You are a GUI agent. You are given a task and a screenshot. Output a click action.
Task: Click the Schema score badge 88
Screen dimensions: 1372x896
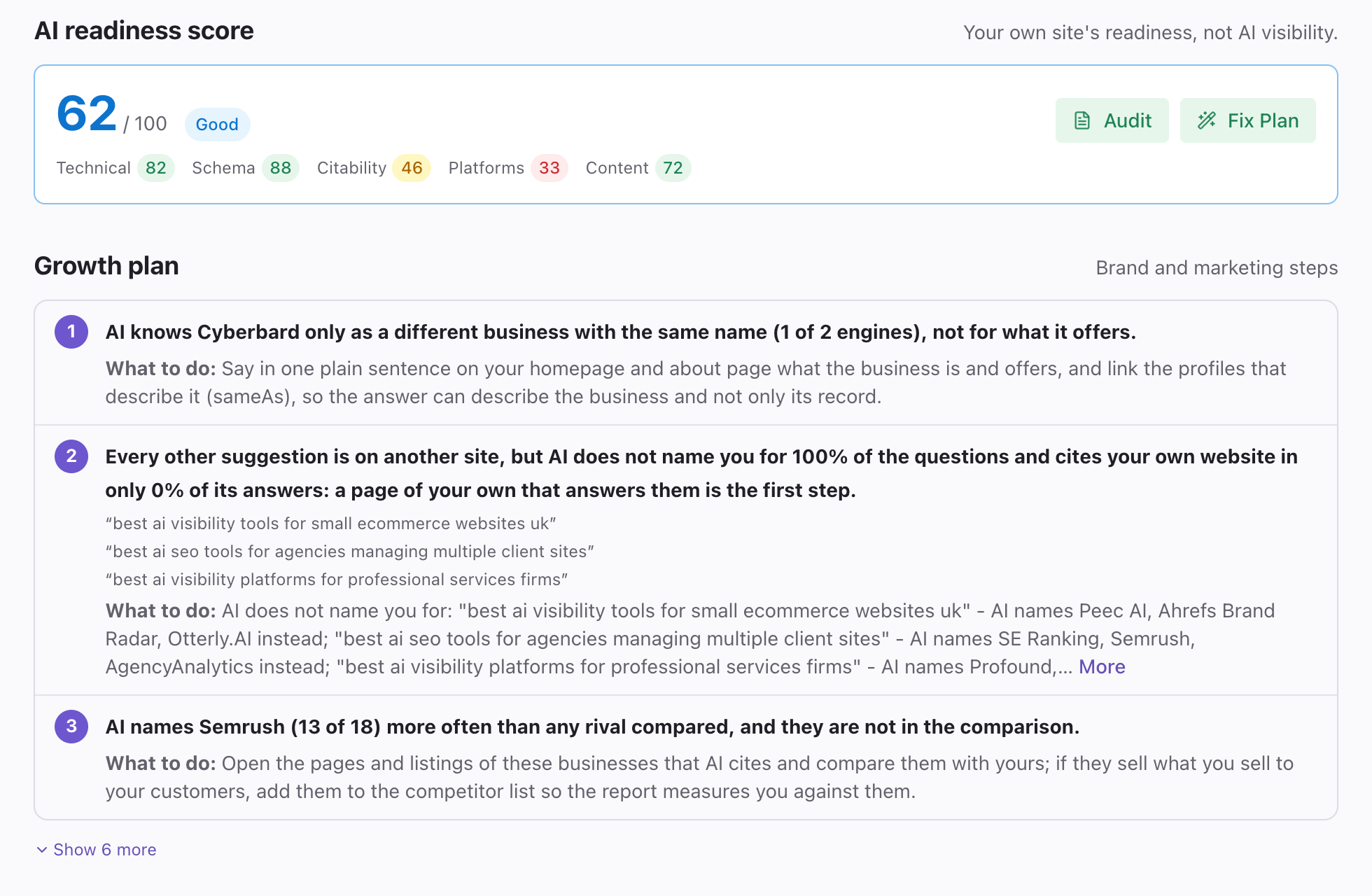pyautogui.click(x=281, y=168)
